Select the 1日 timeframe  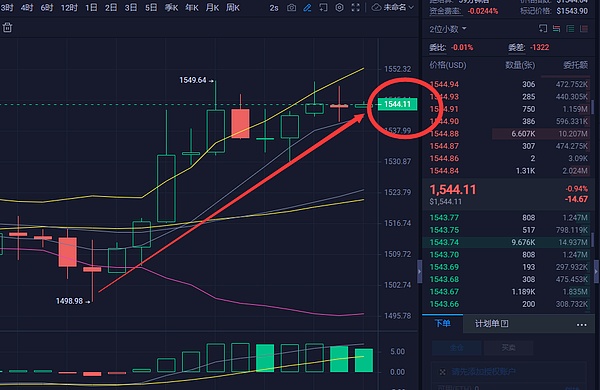91,8
